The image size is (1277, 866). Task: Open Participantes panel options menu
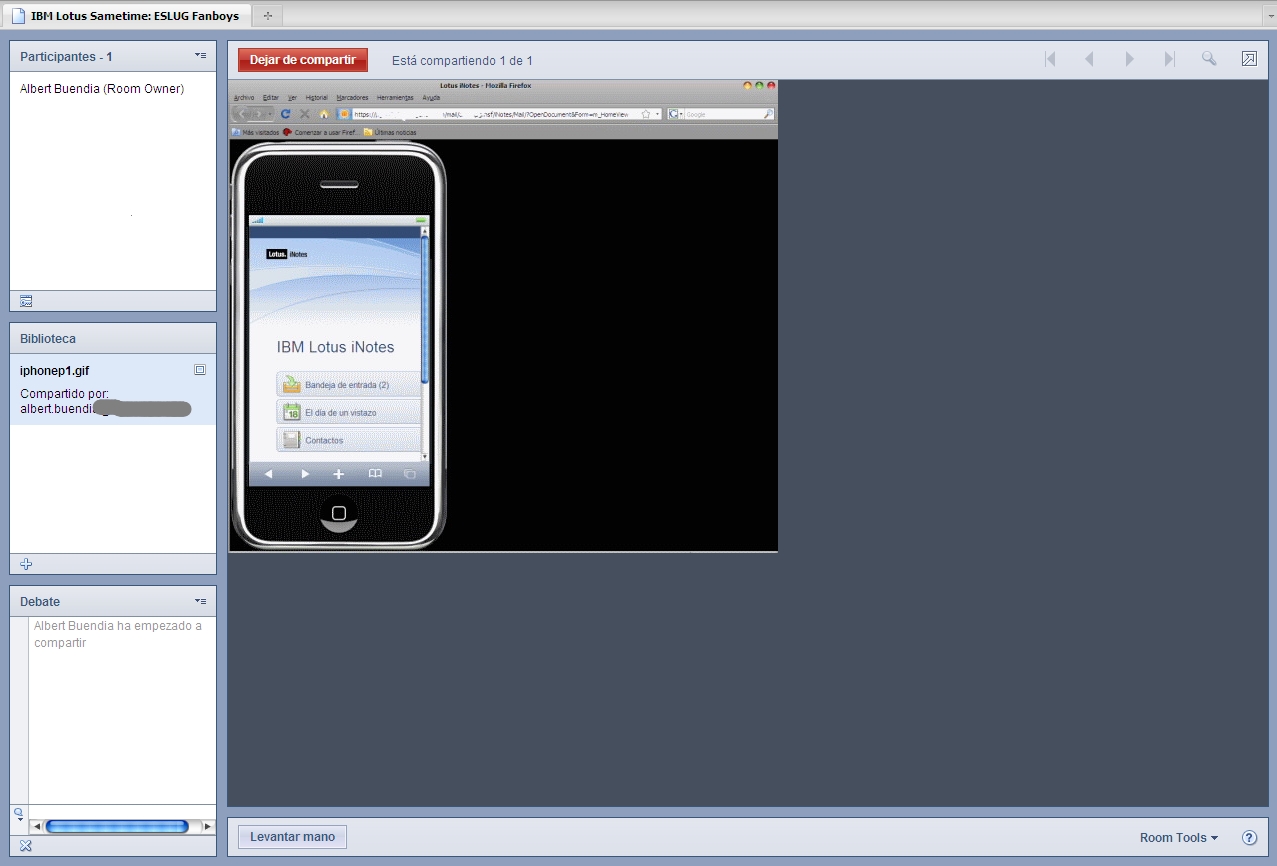200,56
